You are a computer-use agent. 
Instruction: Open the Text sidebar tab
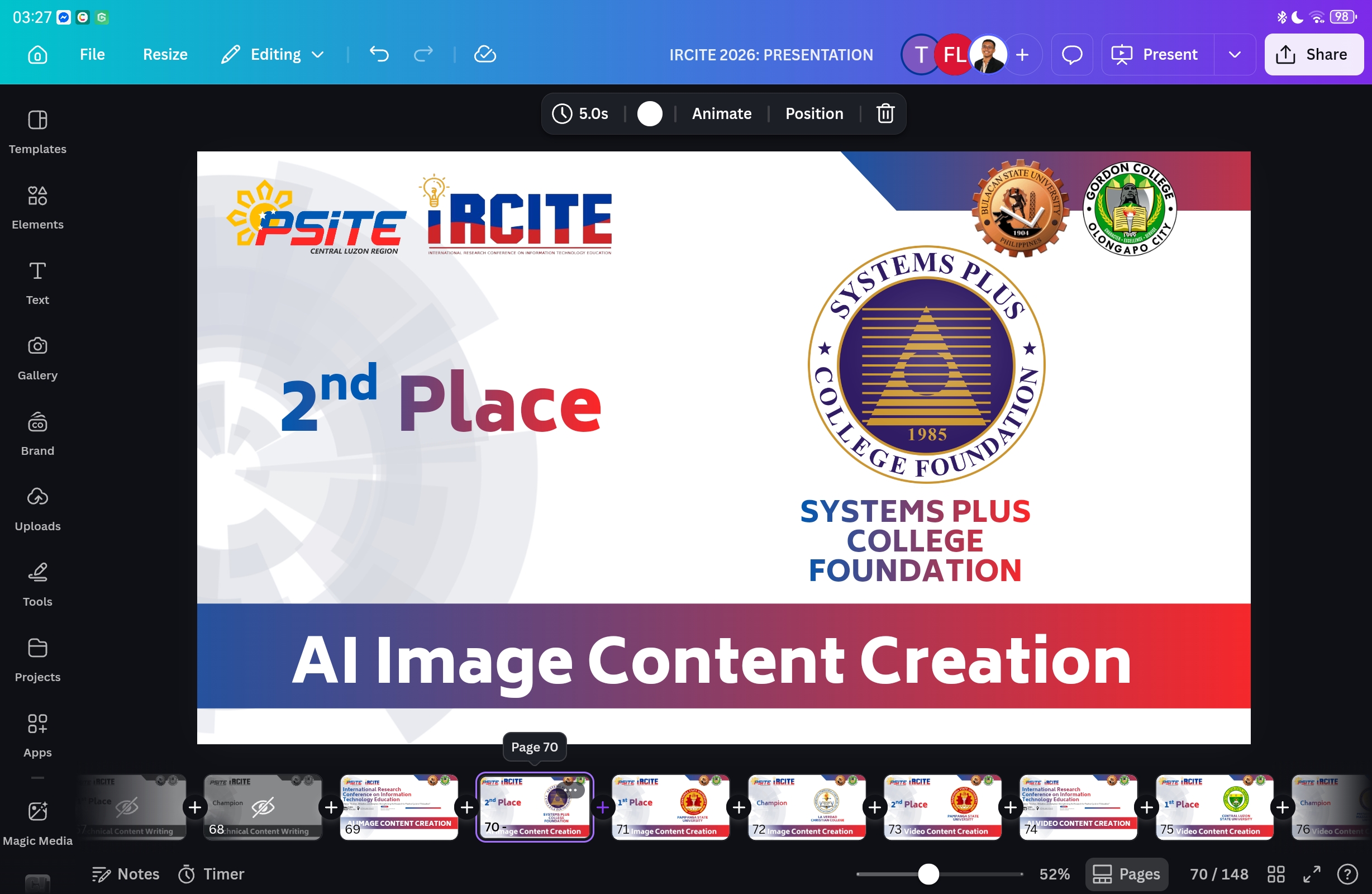(37, 283)
